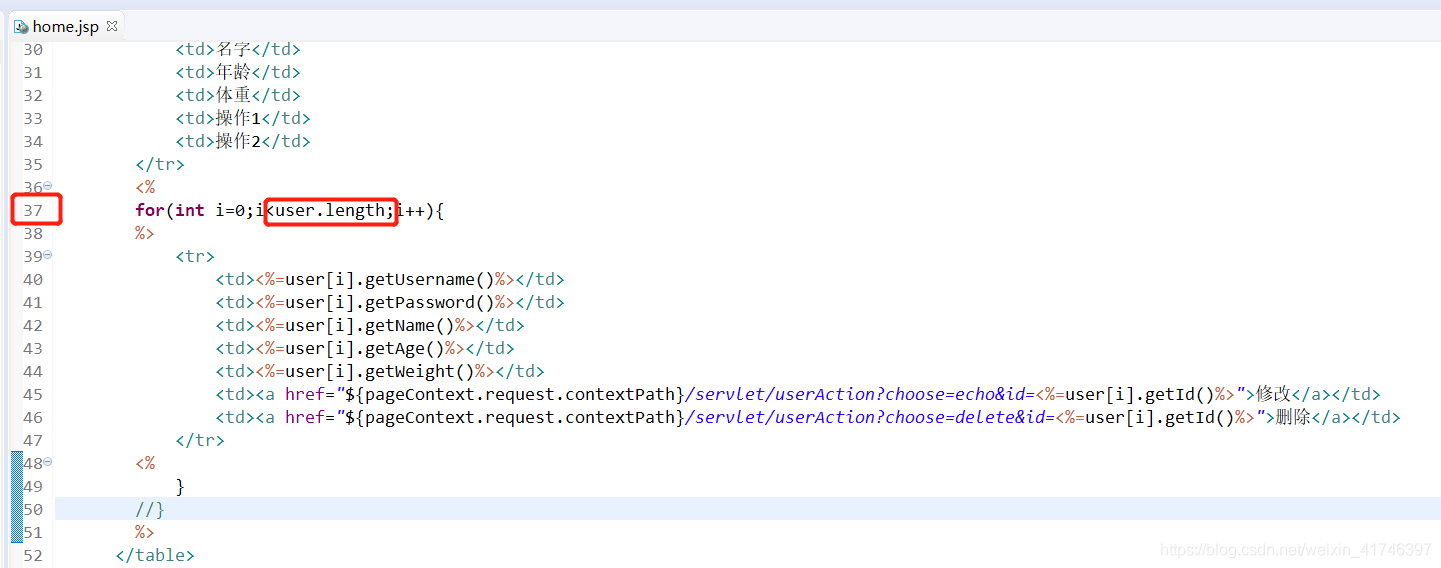Click the %> scriptlet end on line 38
The height and width of the screenshot is (568, 1441).
pyautogui.click(x=145, y=233)
